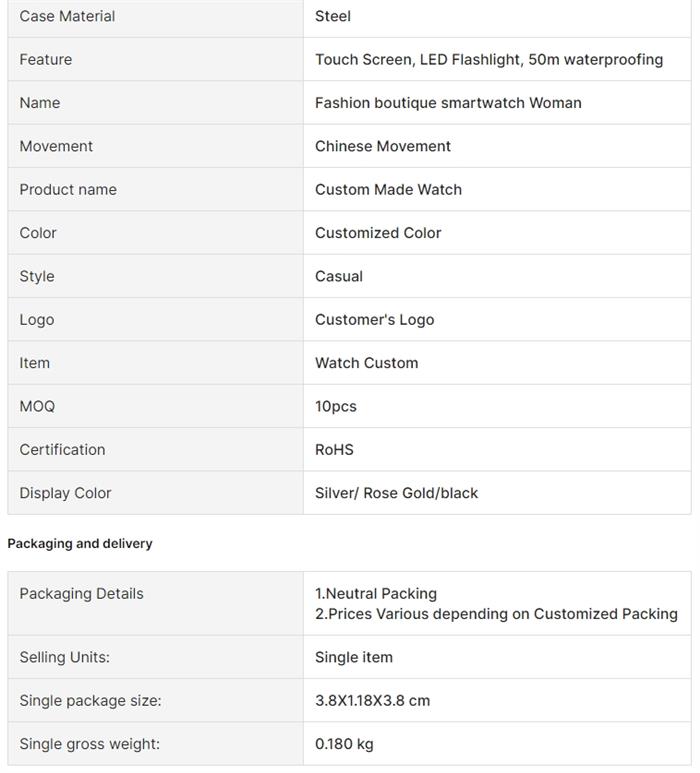Click the 'Case Material' label cell
This screenshot has width=700, height=773.
[67, 16]
